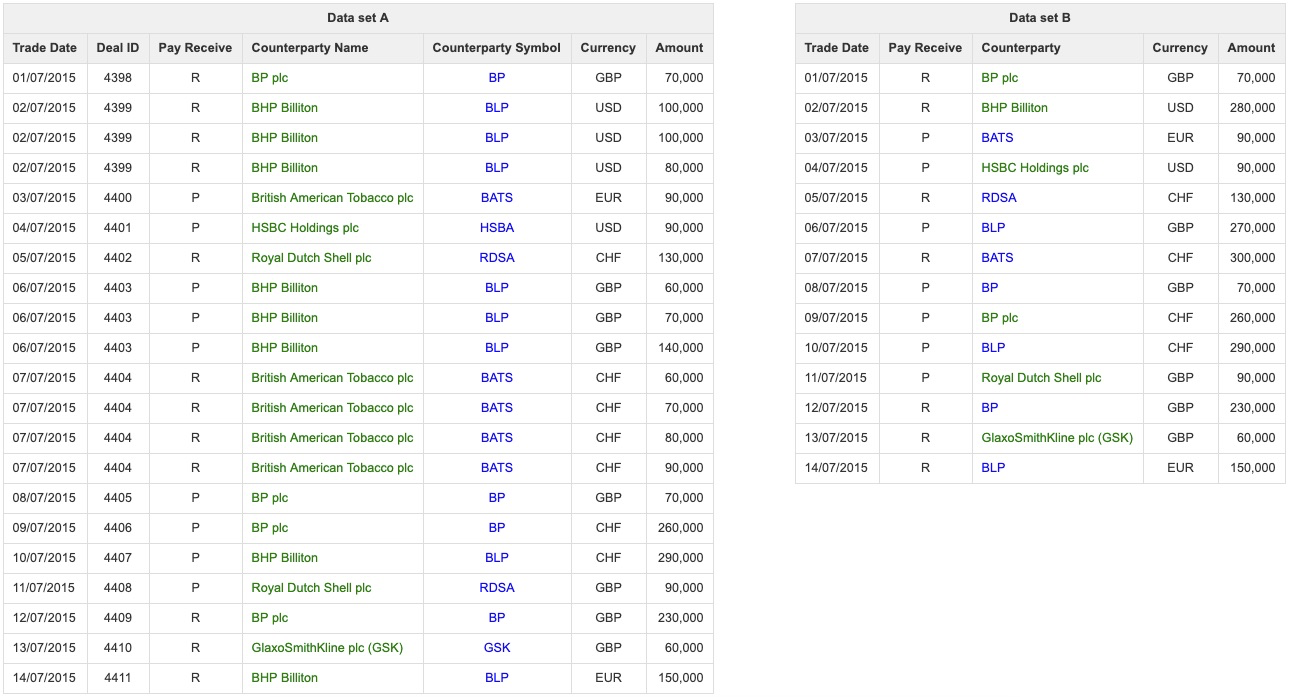Open 'HSBC Holdings plc' in Data set B
The width and height of the screenshot is (1291, 697).
tap(1035, 168)
